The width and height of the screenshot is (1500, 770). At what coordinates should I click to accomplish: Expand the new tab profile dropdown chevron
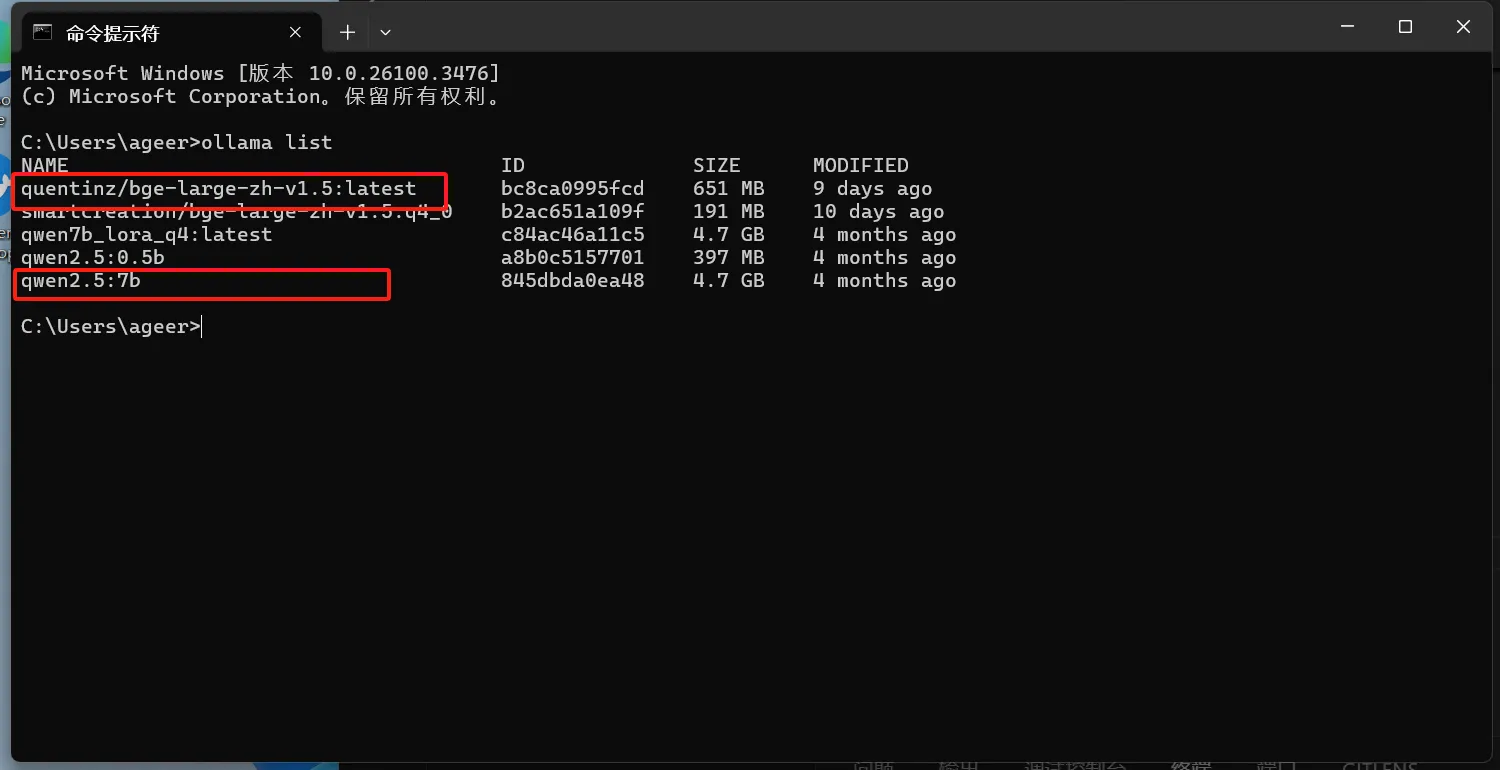(385, 32)
